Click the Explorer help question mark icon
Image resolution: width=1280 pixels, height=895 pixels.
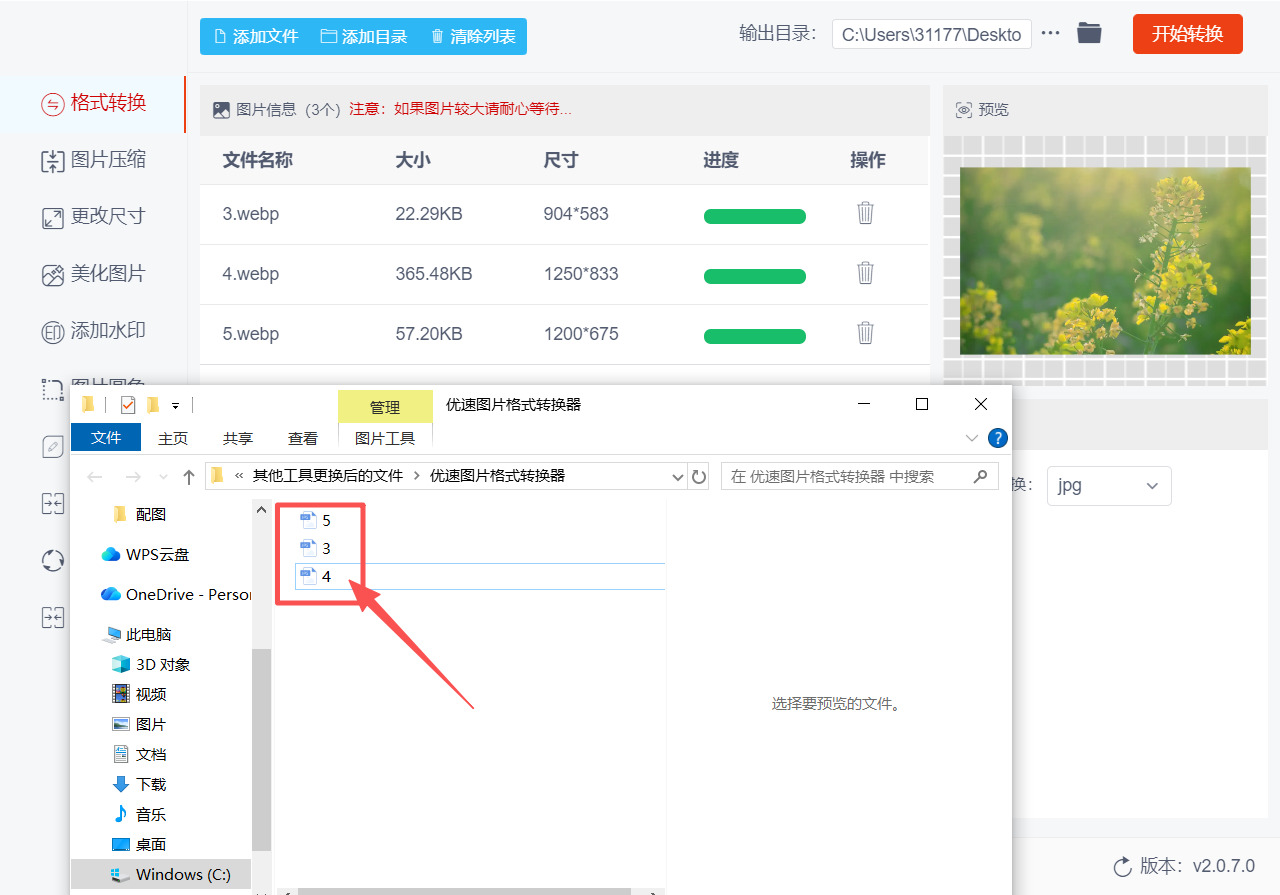(997, 438)
